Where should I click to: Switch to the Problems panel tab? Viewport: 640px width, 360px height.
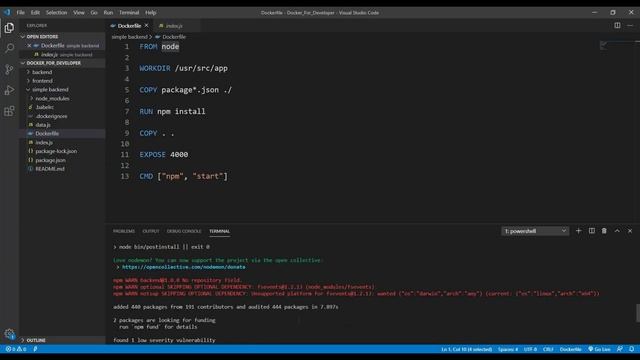(124, 231)
